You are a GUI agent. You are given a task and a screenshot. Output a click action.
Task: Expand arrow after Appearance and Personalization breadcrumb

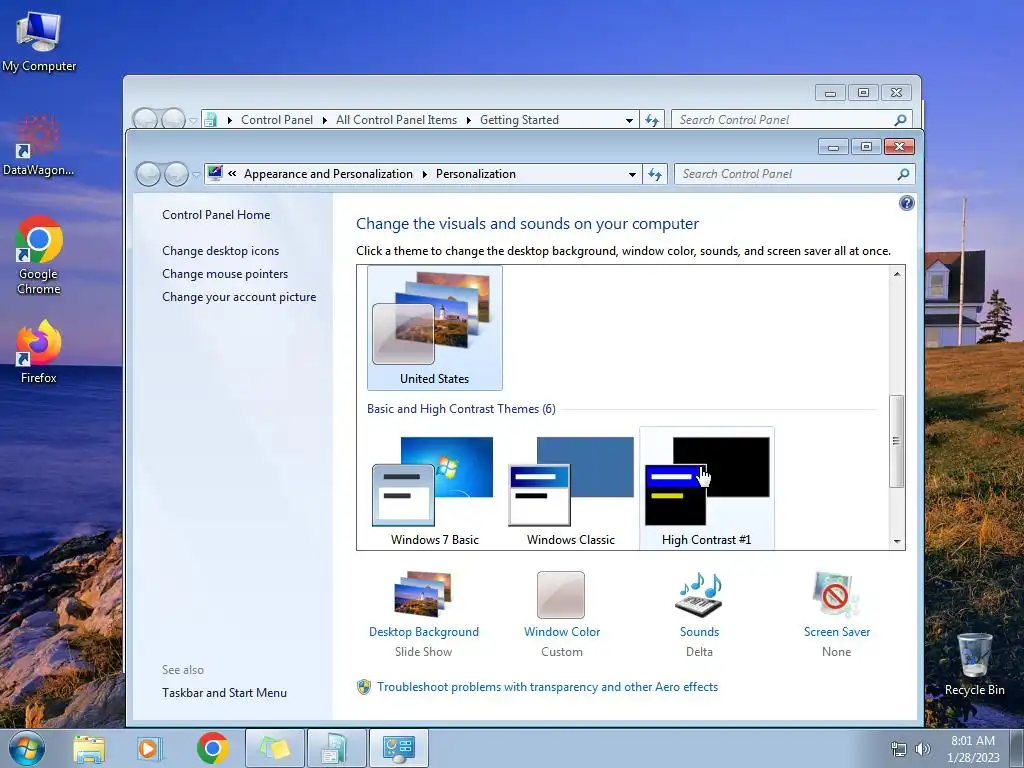424,174
